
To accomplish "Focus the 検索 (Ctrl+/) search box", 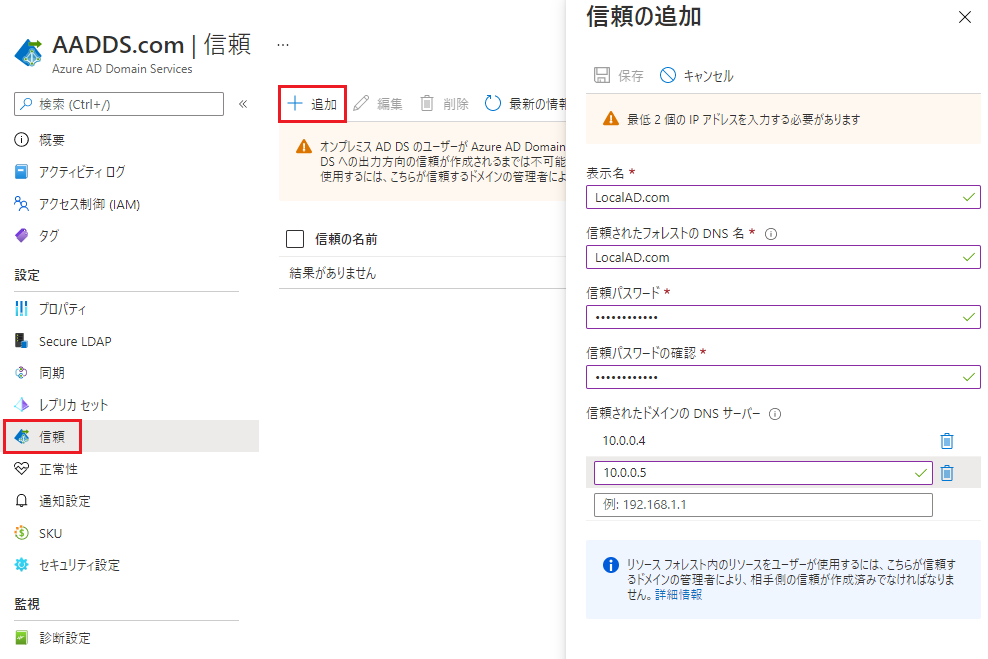I will click(119, 104).
